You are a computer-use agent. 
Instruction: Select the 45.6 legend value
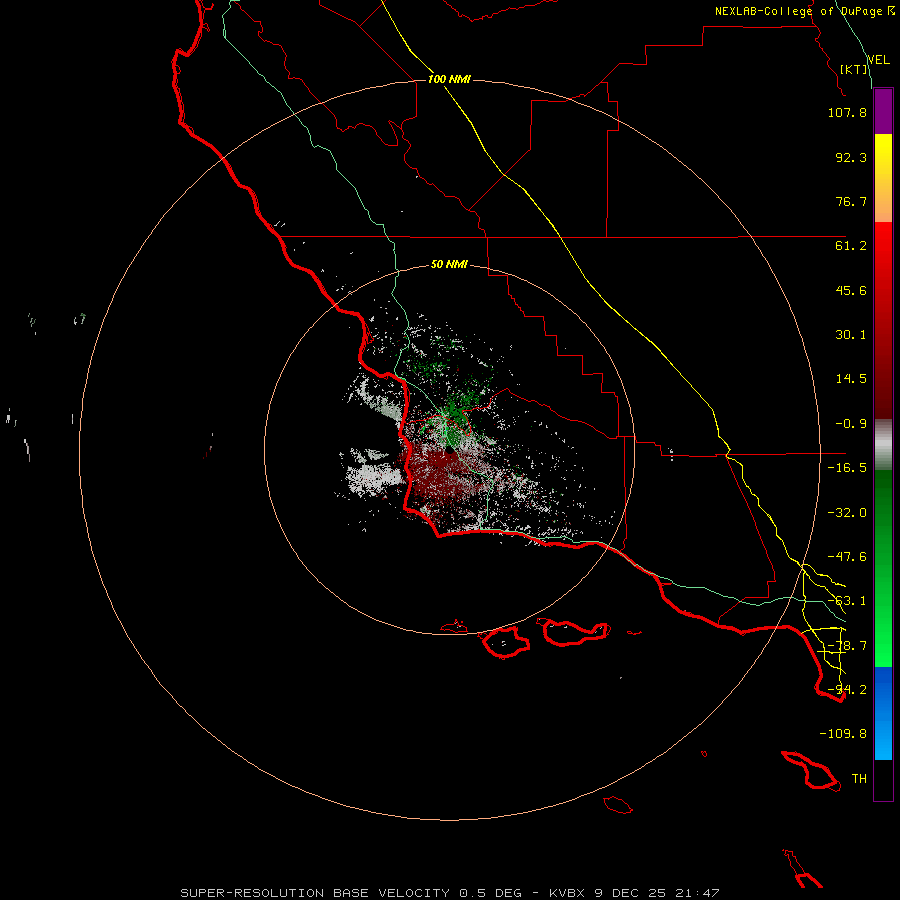pos(851,290)
